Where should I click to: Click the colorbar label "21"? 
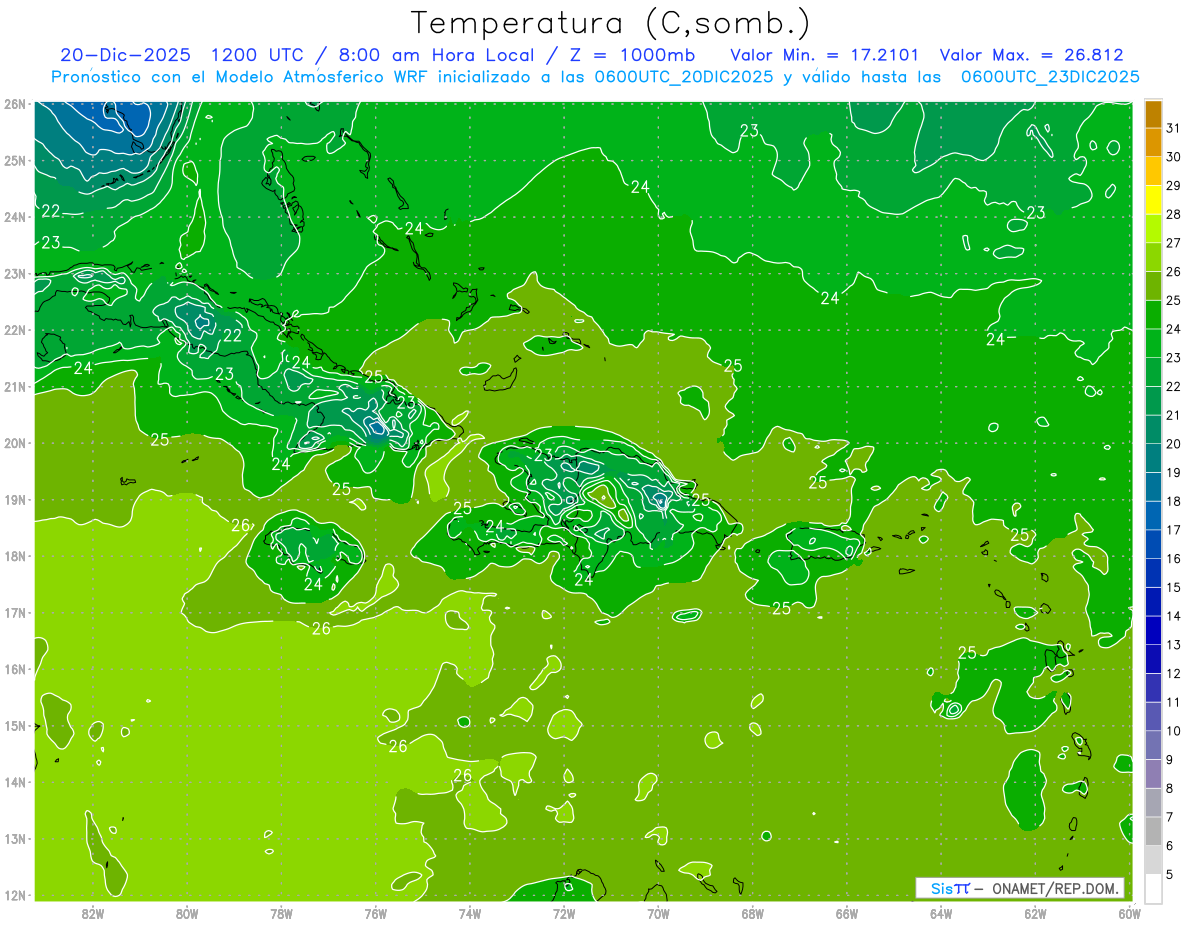pos(1173,415)
